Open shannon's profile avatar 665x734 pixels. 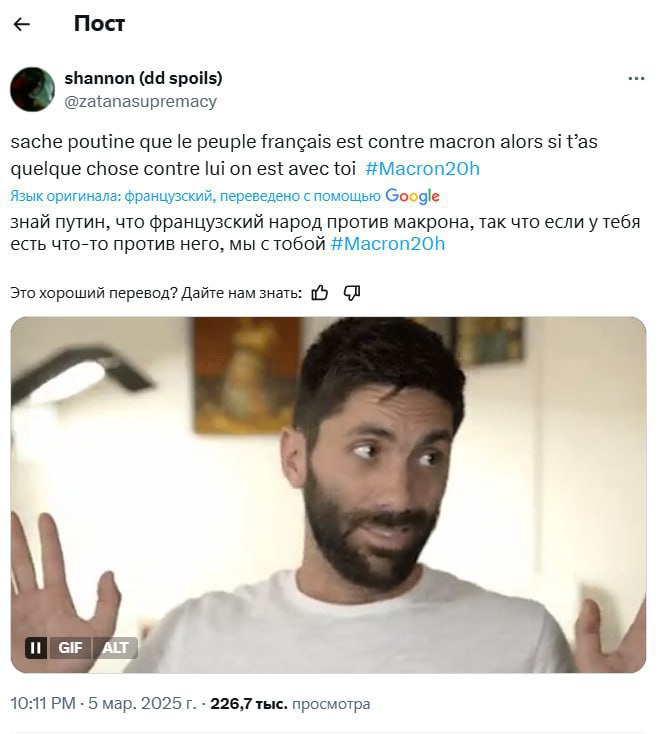point(32,89)
